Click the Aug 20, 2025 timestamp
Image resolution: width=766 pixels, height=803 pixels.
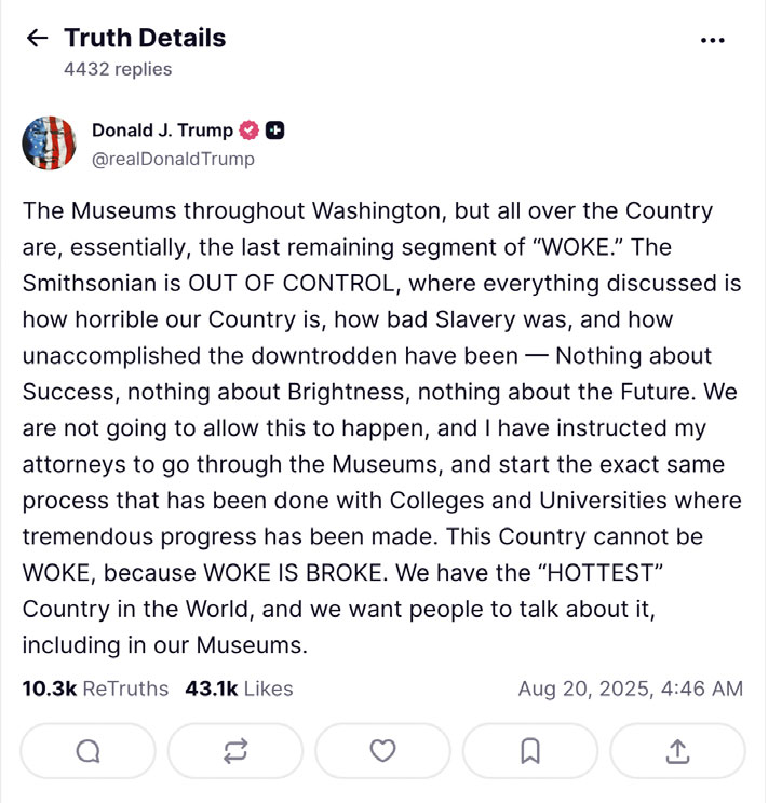pos(630,689)
